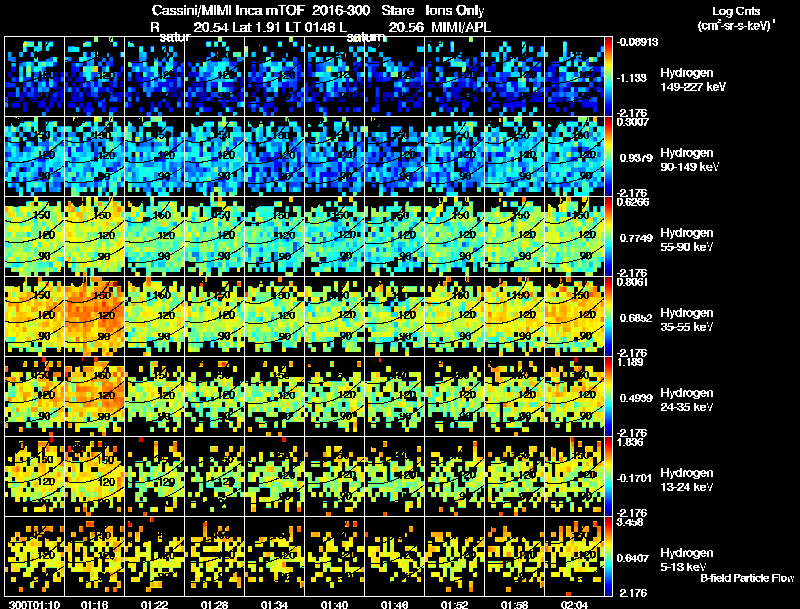Image resolution: width=800 pixels, height=609 pixels.
Task: Click the '01:58' time label
Action: point(515,604)
